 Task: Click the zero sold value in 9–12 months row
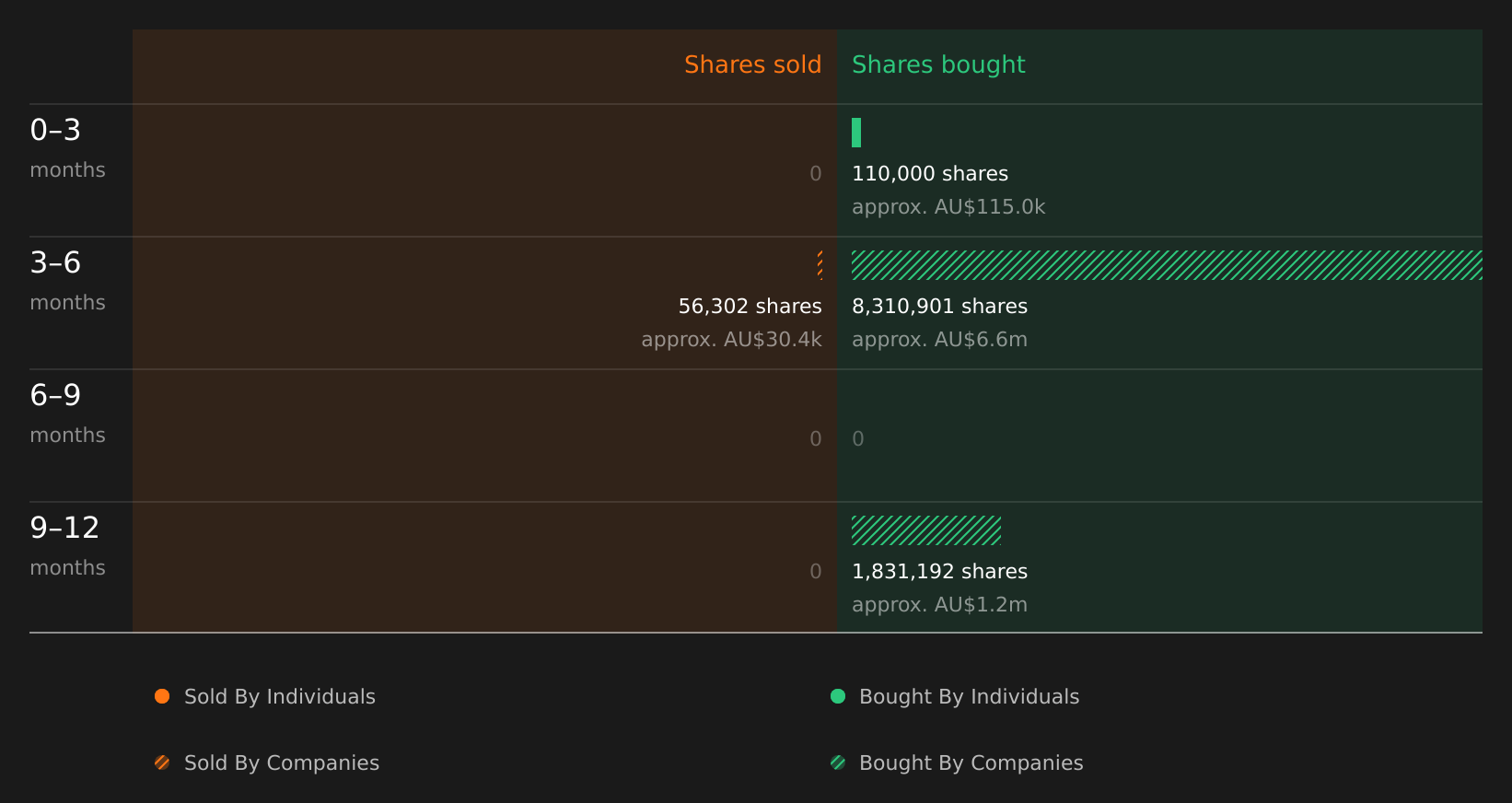click(x=816, y=572)
